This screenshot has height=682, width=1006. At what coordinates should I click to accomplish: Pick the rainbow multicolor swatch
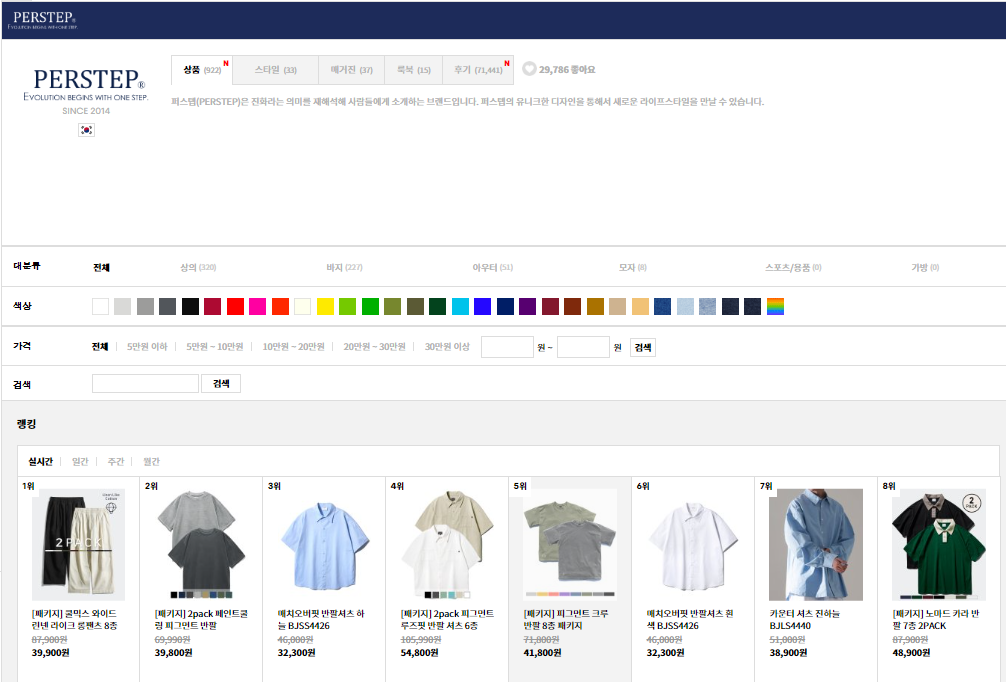click(x=775, y=307)
